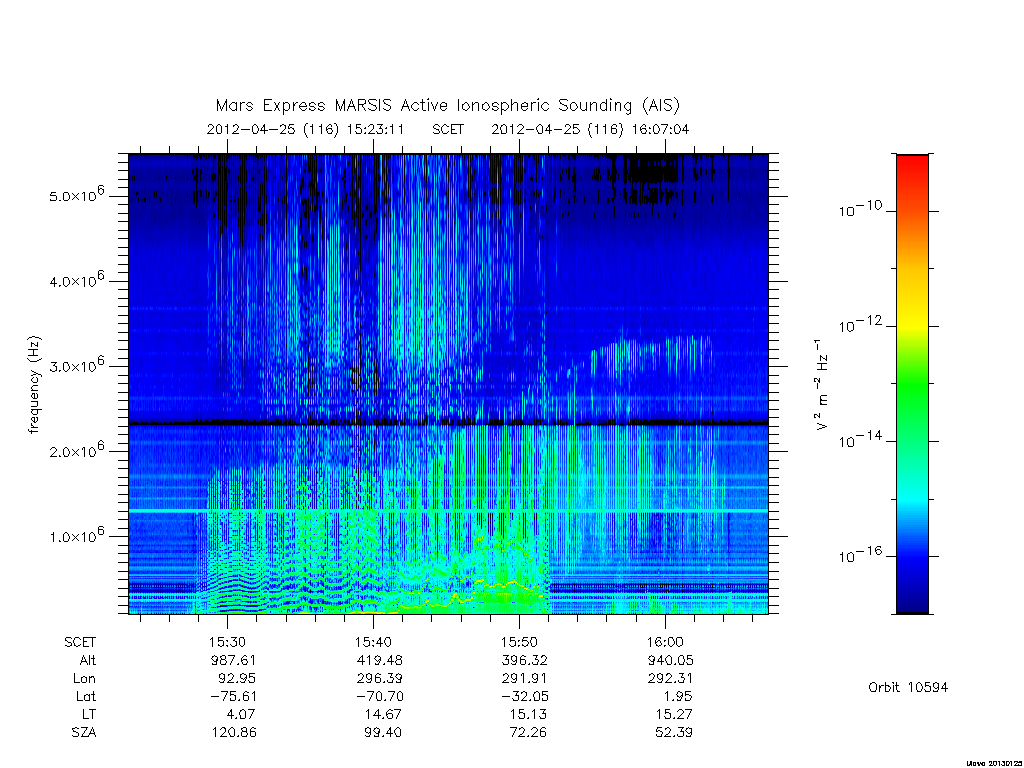Click the 15:50 time axis label
The image size is (1024, 768).
[519, 643]
